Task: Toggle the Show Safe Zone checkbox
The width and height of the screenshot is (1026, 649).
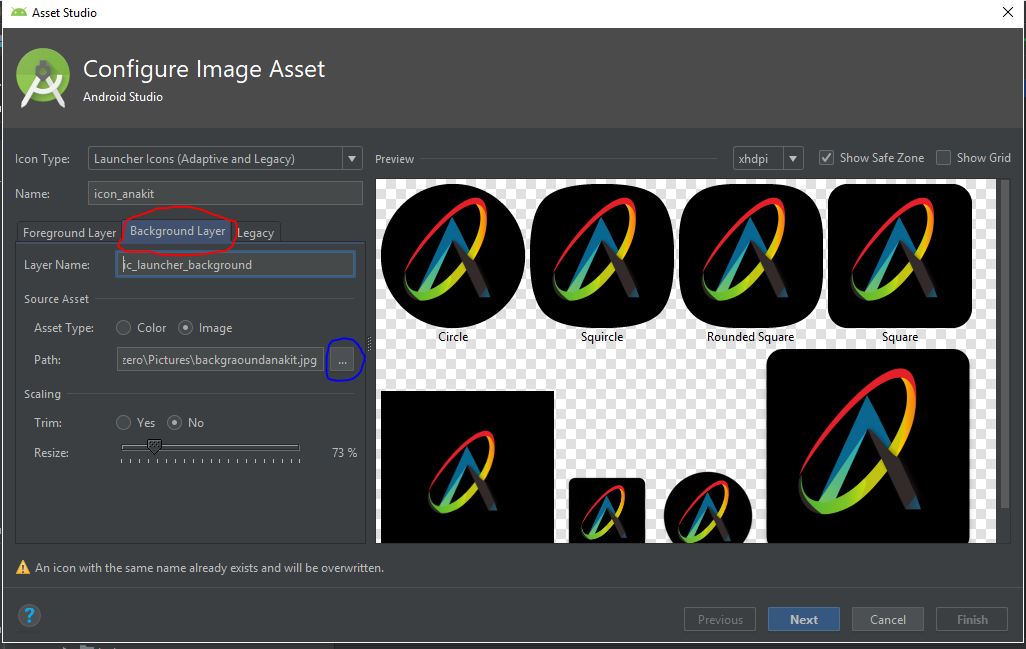Action: coord(826,158)
